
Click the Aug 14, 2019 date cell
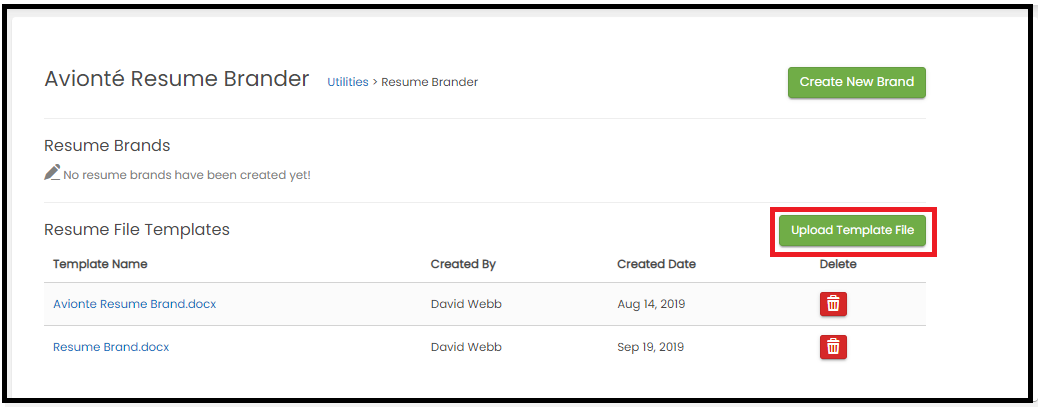coord(651,304)
